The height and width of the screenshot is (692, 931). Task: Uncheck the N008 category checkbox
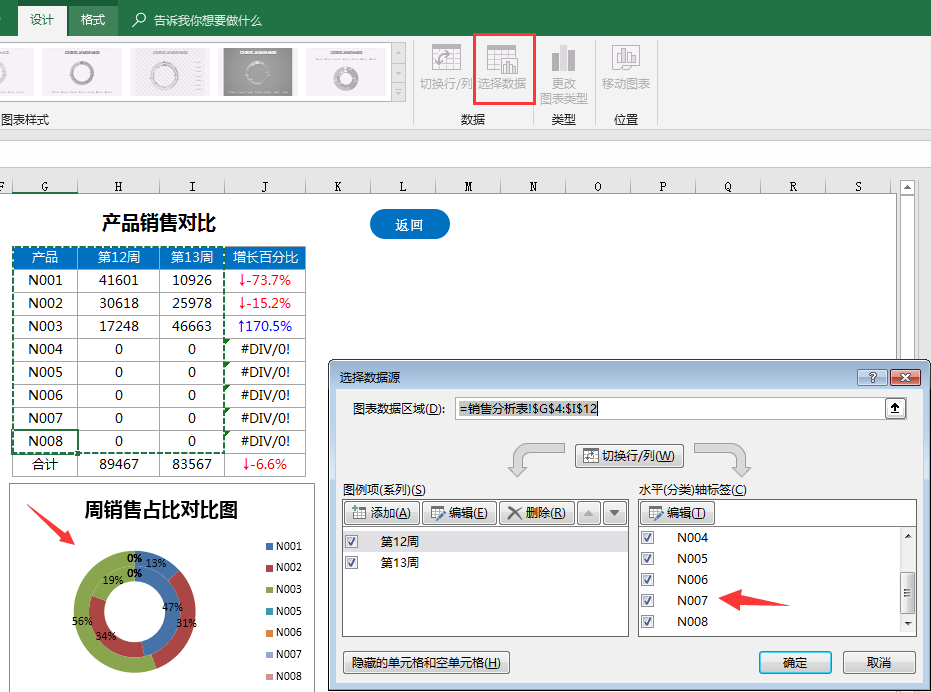648,621
